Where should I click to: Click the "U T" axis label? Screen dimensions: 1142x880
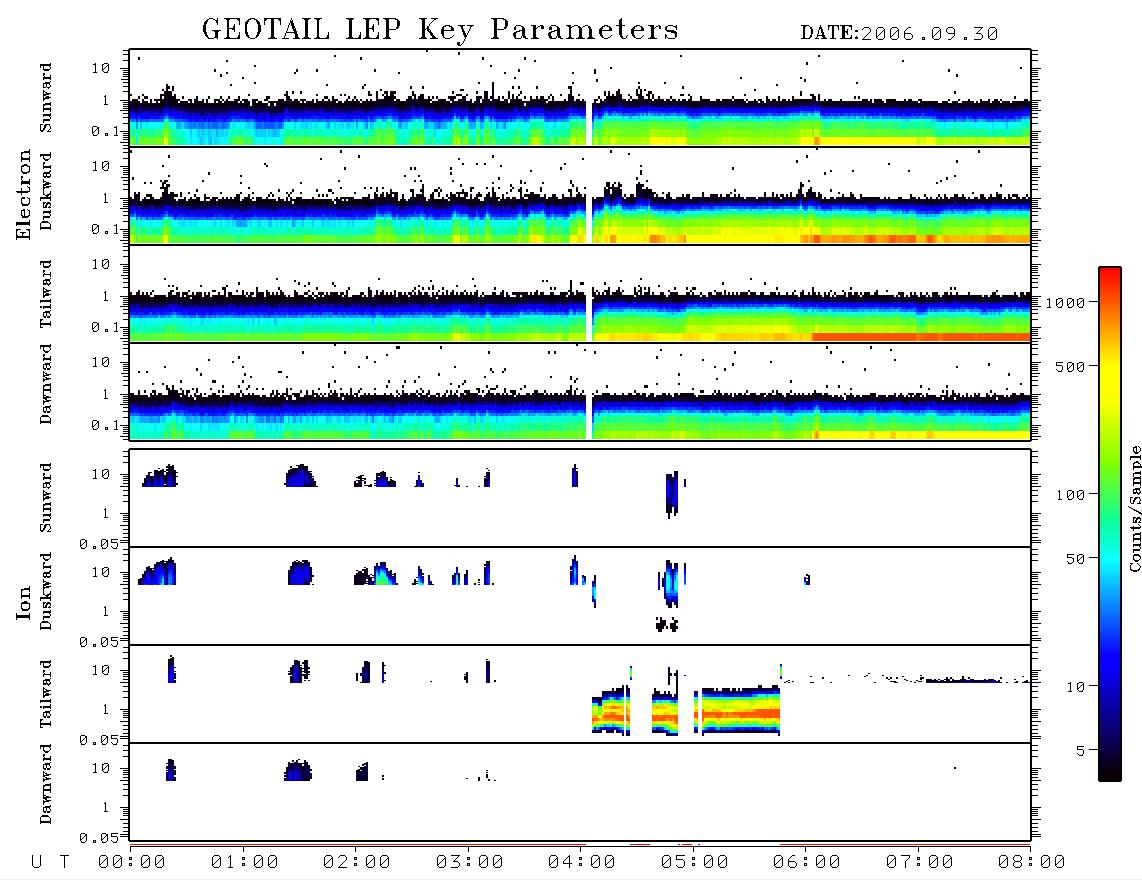tap(50, 863)
